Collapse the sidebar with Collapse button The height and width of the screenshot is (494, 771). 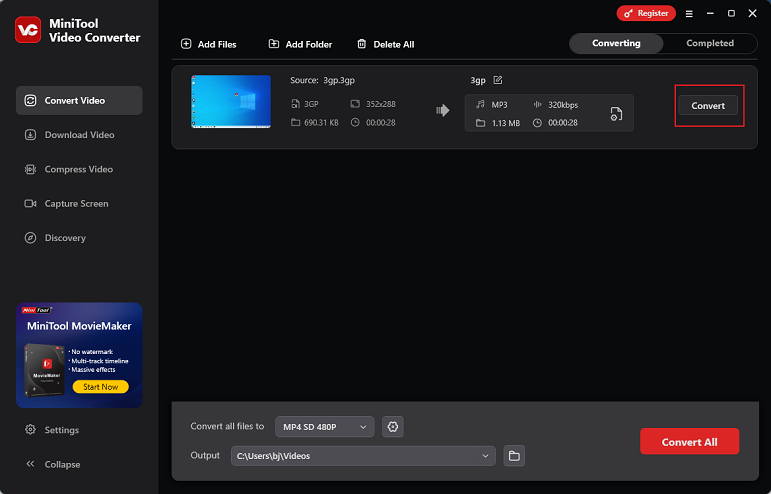point(52,464)
